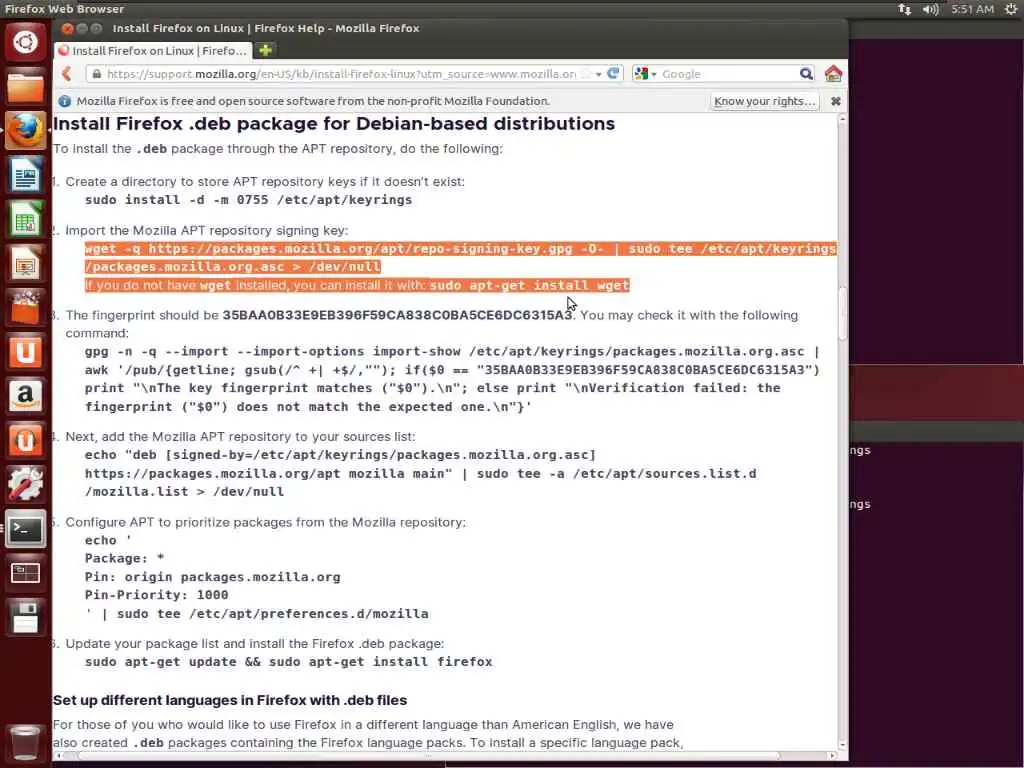1024x768 pixels.
Task: Dismiss the Mozilla rights notification bar
Action: [x=835, y=101]
